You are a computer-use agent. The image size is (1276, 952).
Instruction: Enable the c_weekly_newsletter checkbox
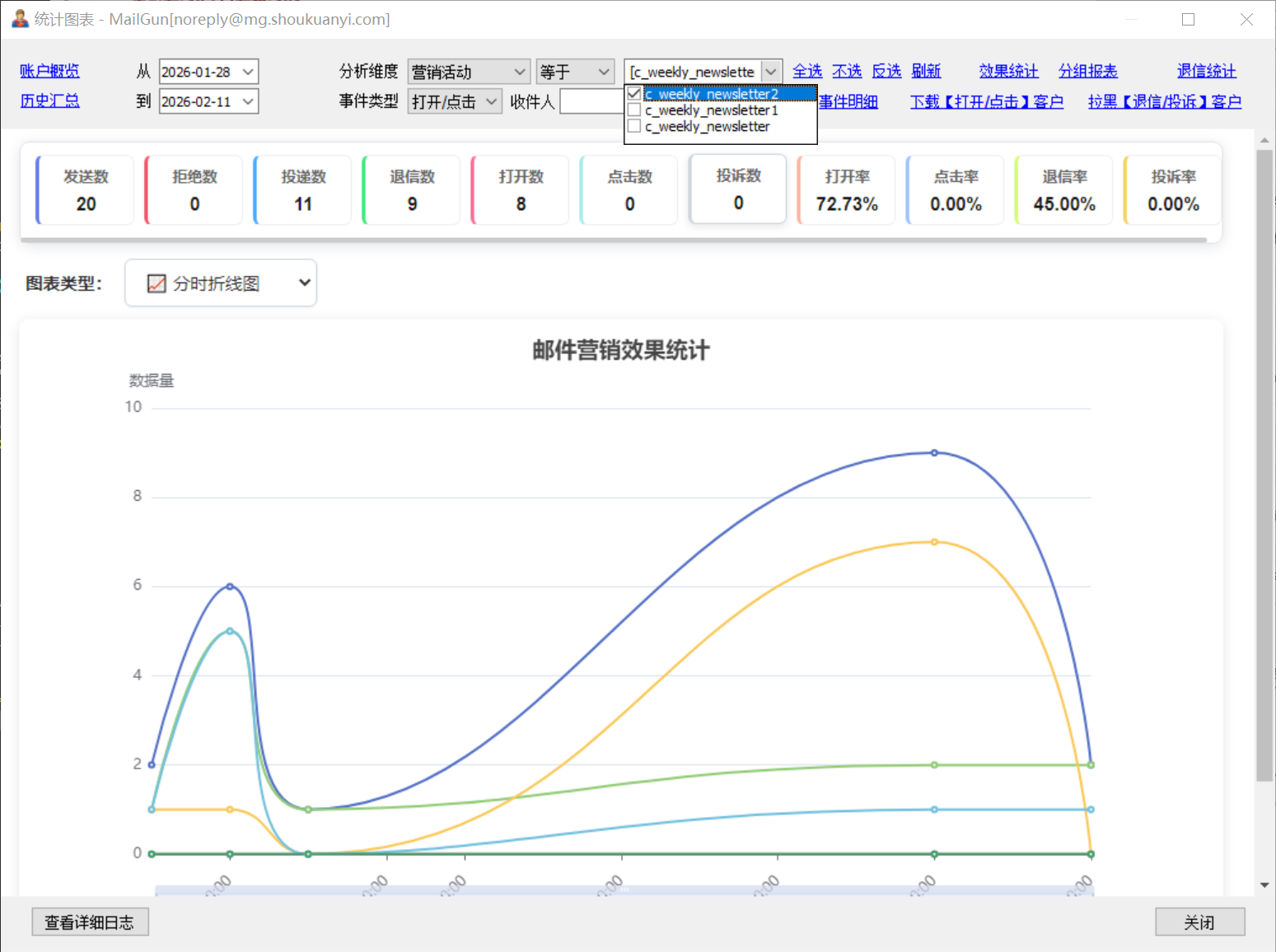pos(634,127)
